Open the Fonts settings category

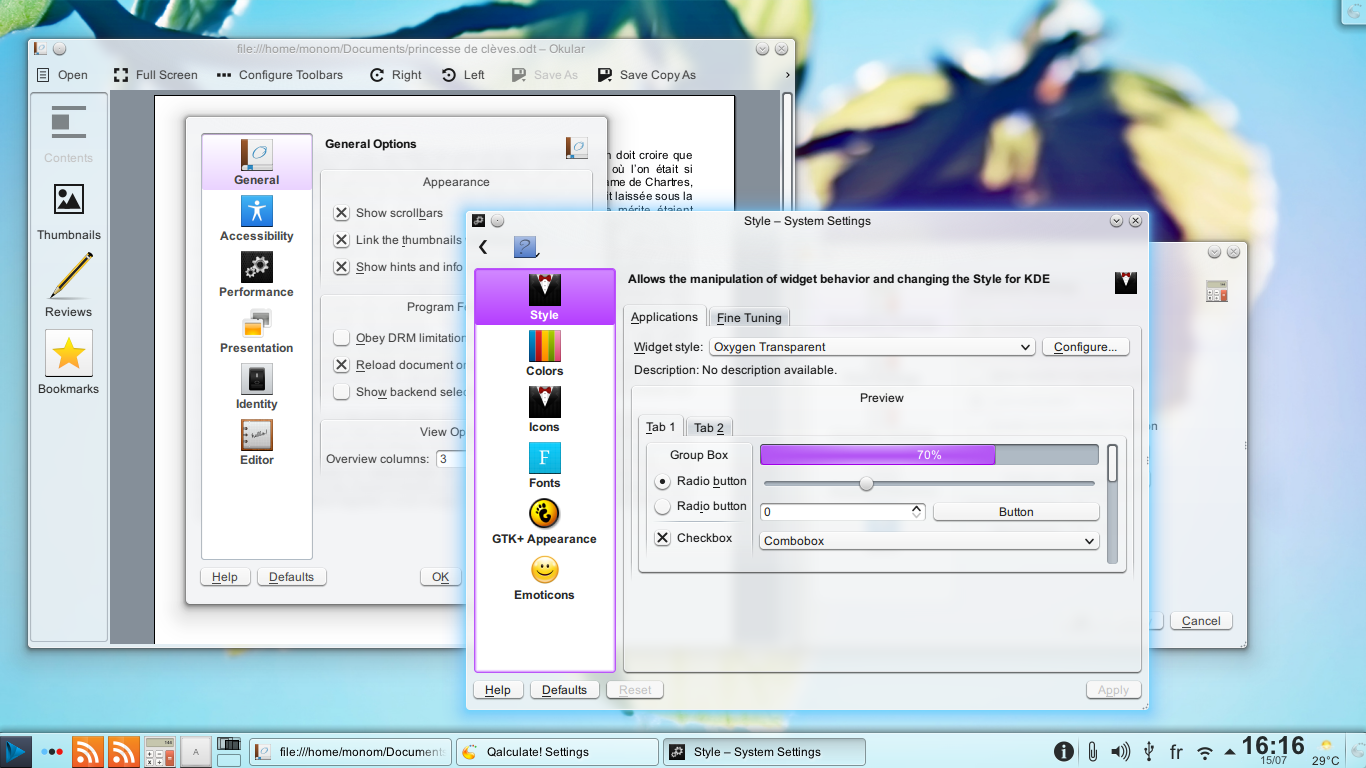(x=544, y=465)
